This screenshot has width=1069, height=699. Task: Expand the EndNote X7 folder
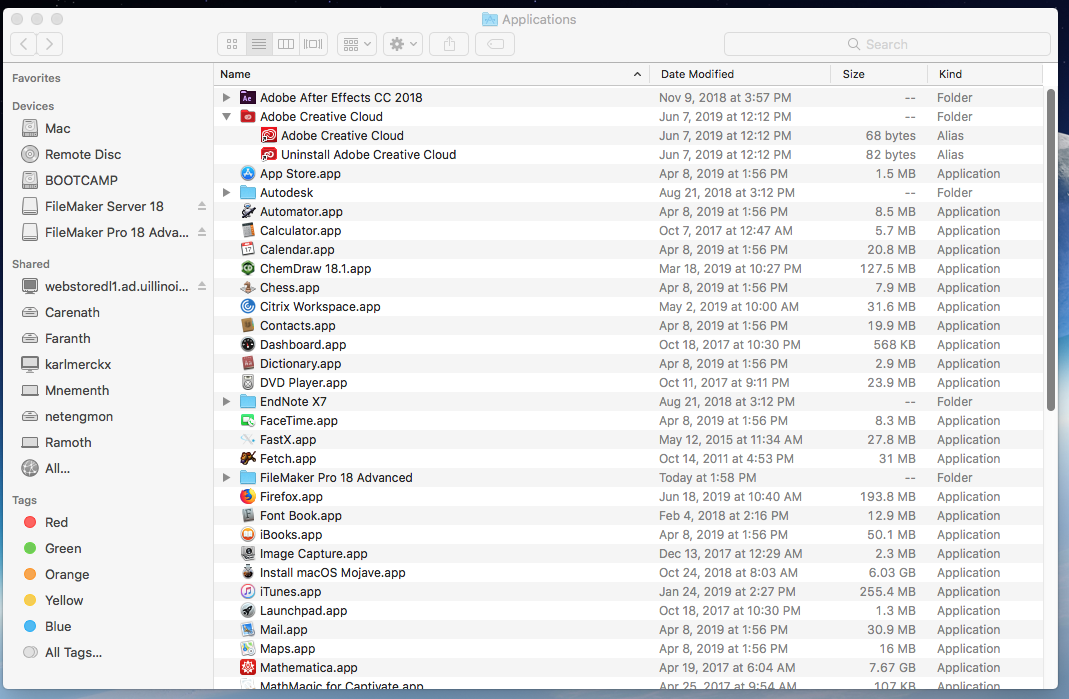(x=226, y=402)
